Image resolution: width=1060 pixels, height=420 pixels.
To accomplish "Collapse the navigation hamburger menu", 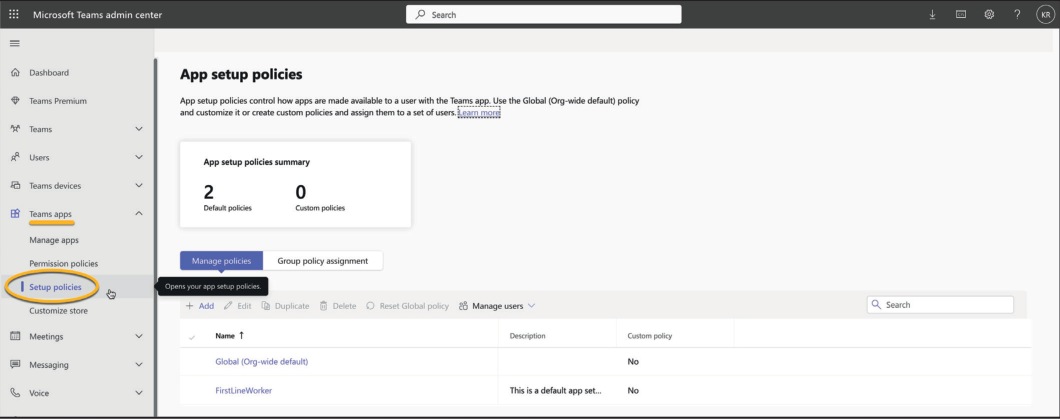I will click(14, 43).
